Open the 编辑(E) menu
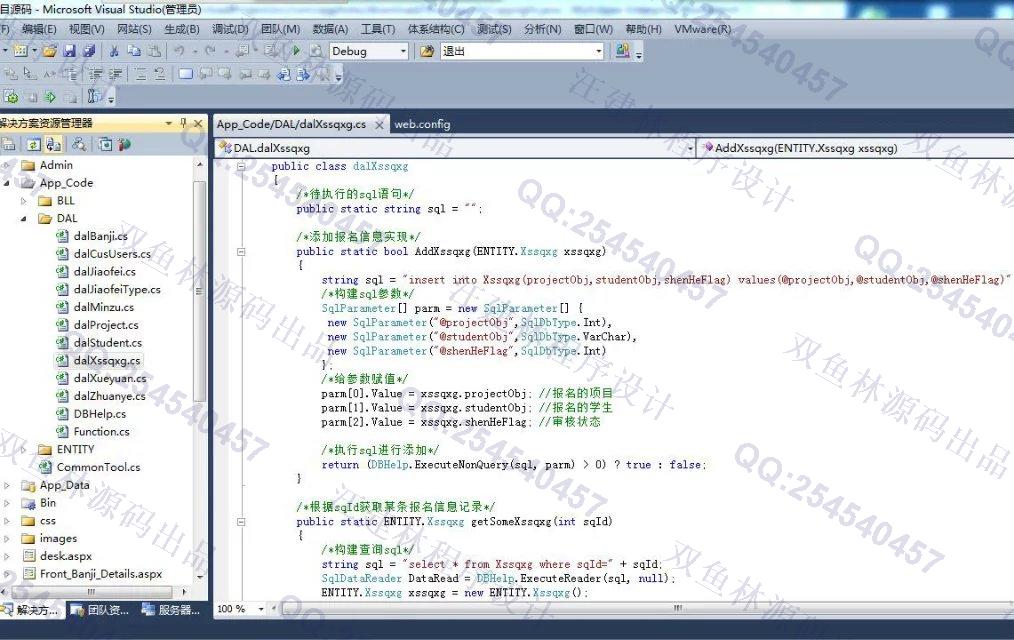This screenshot has height=640, width=1014. tap(38, 29)
